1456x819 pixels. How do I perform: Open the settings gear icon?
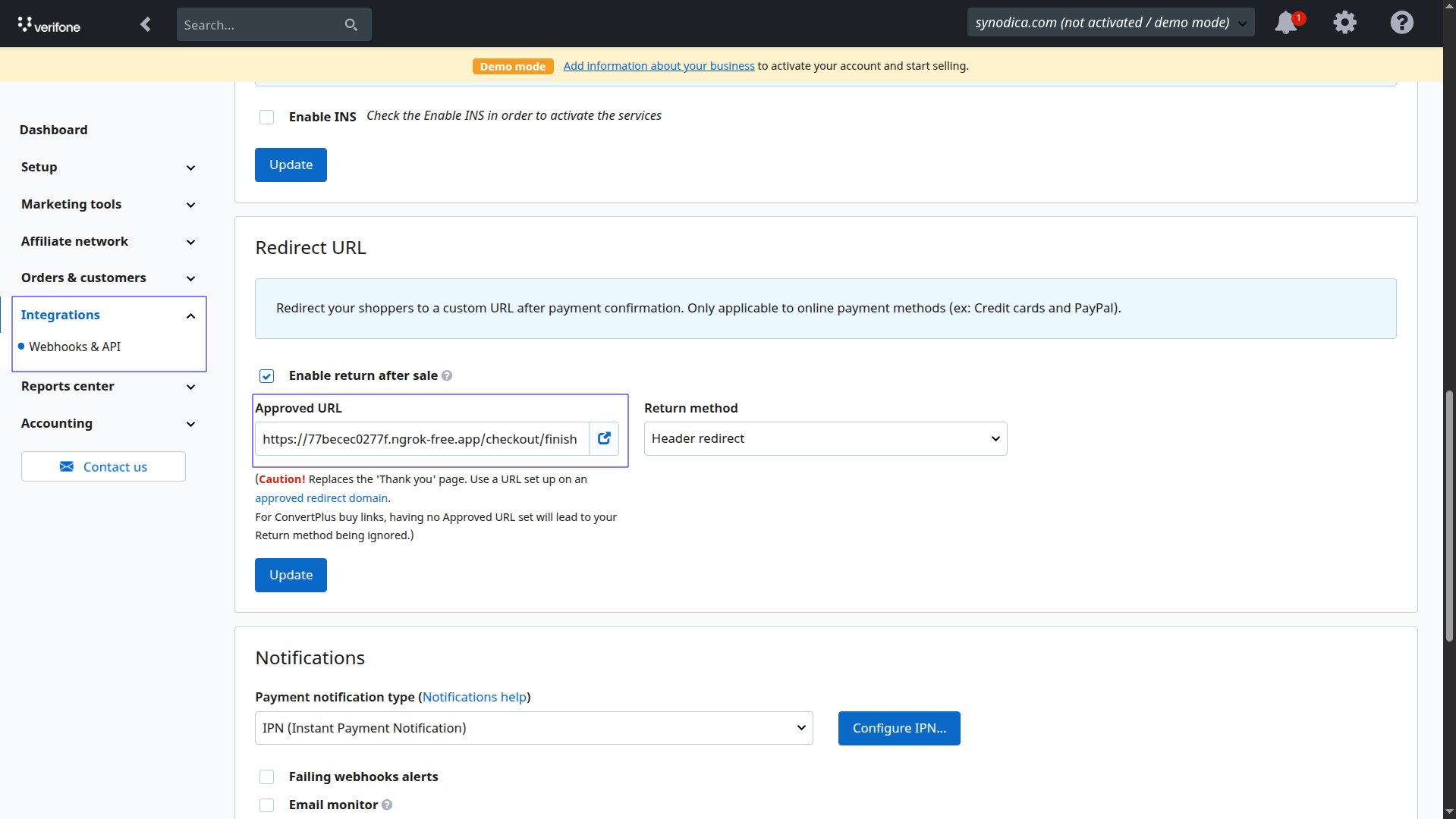(x=1344, y=23)
